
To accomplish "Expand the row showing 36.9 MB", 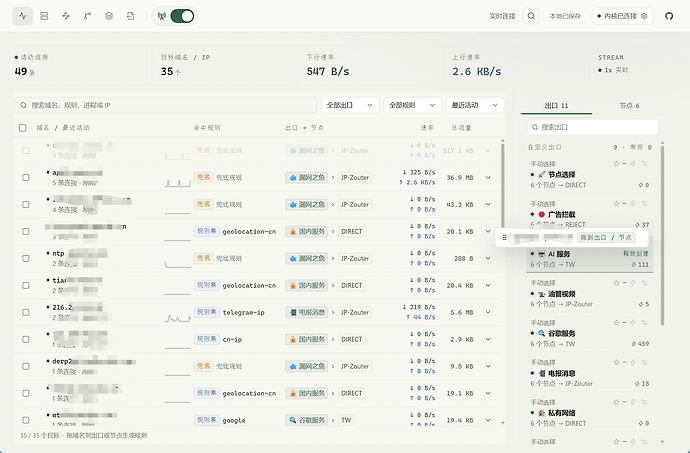I will click(488, 177).
